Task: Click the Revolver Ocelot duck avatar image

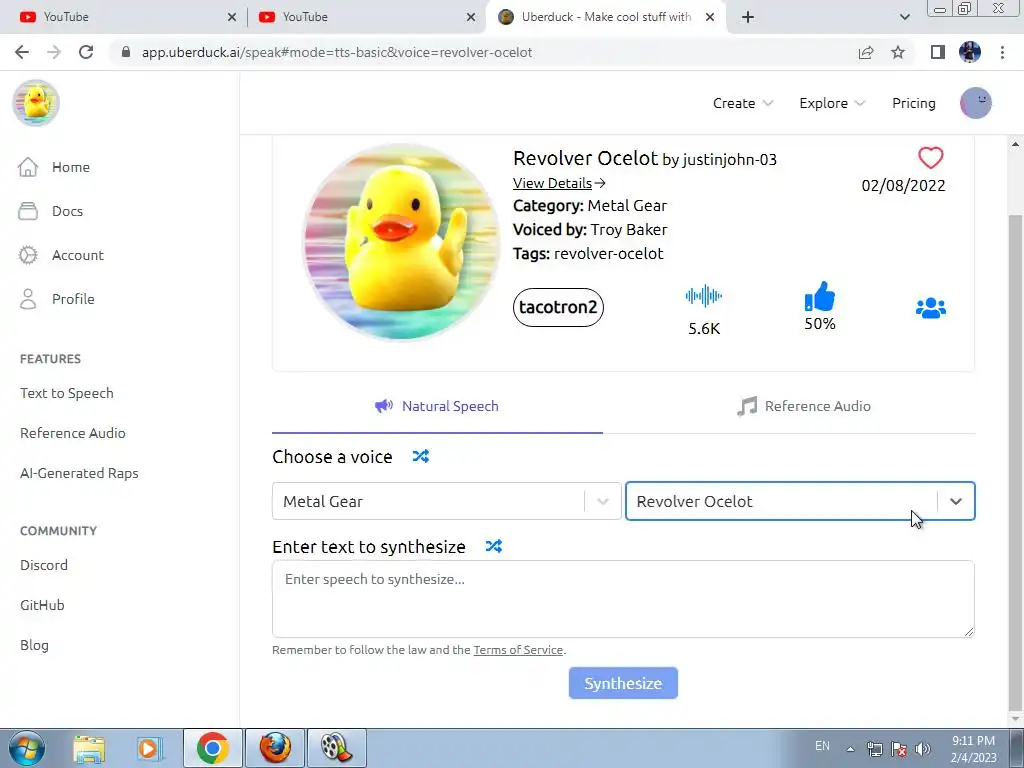Action: pos(401,242)
